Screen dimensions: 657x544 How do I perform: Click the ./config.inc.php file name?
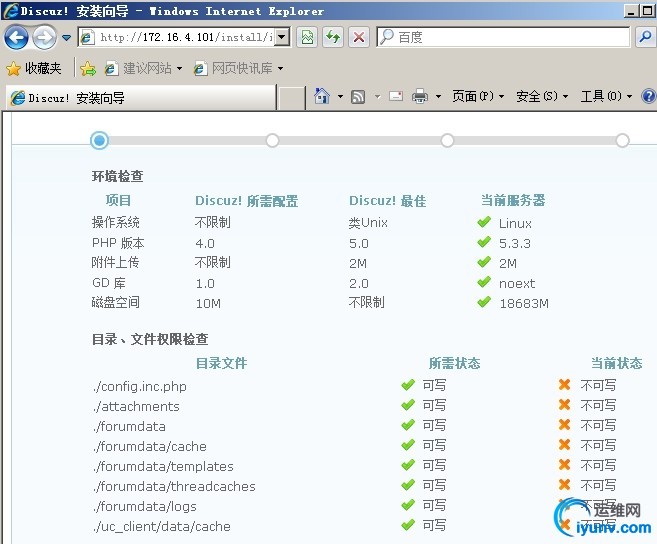pos(140,386)
